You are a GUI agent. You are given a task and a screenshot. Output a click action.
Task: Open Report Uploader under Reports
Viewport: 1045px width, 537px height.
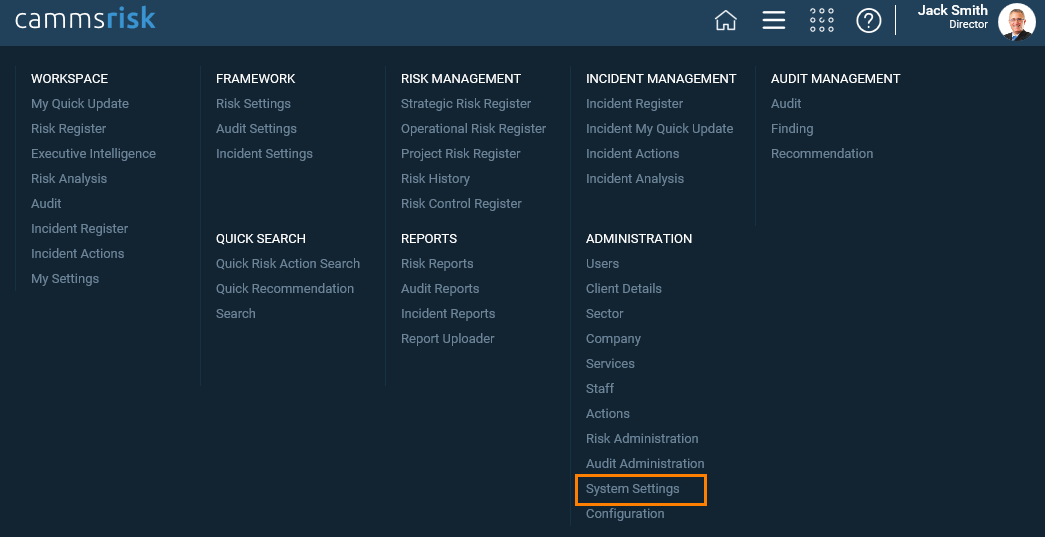[447, 338]
